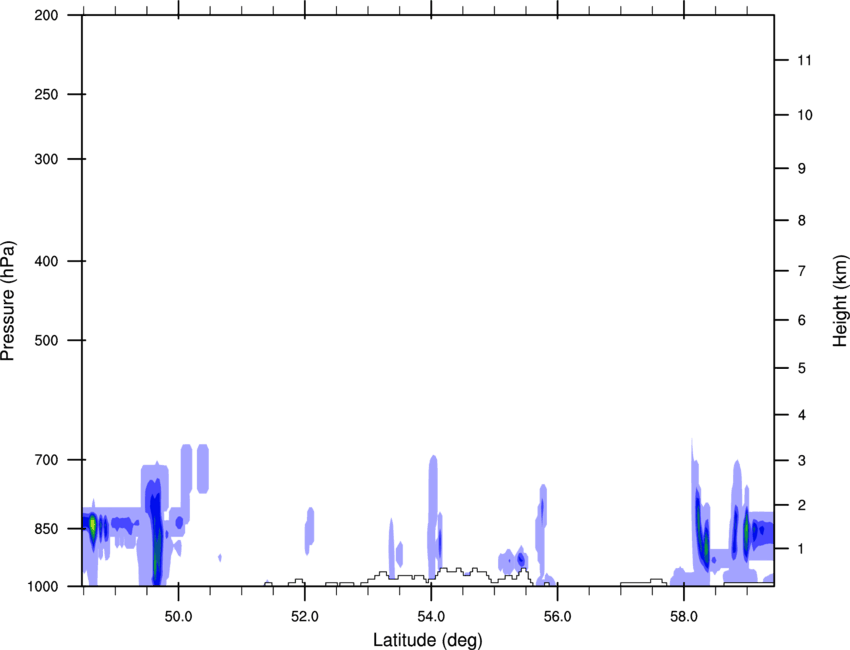Image resolution: width=850 pixels, height=650 pixels.
Task: Click the 9 km height label
Action: pos(802,169)
